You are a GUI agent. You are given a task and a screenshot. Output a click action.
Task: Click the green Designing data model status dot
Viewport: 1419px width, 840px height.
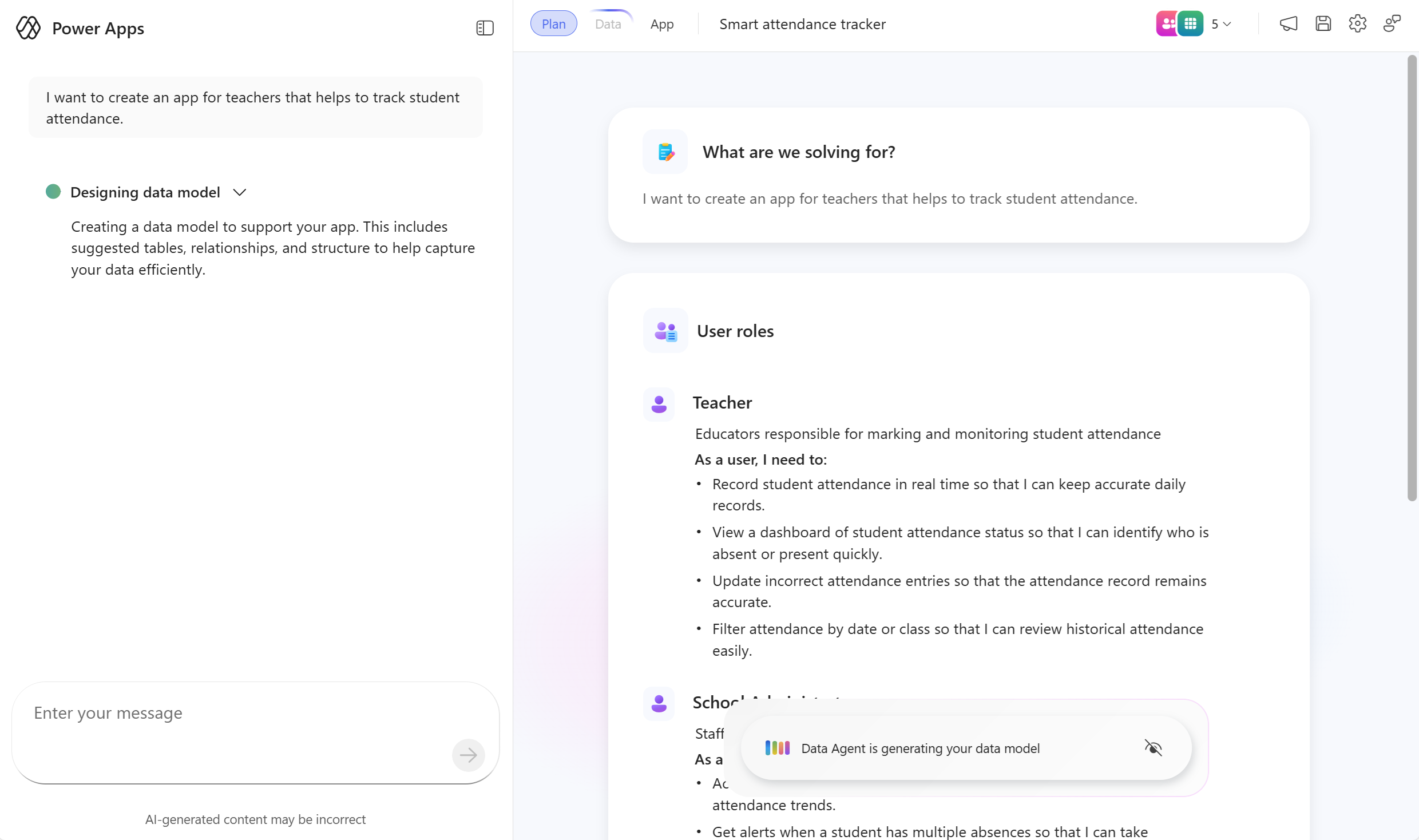[53, 192]
